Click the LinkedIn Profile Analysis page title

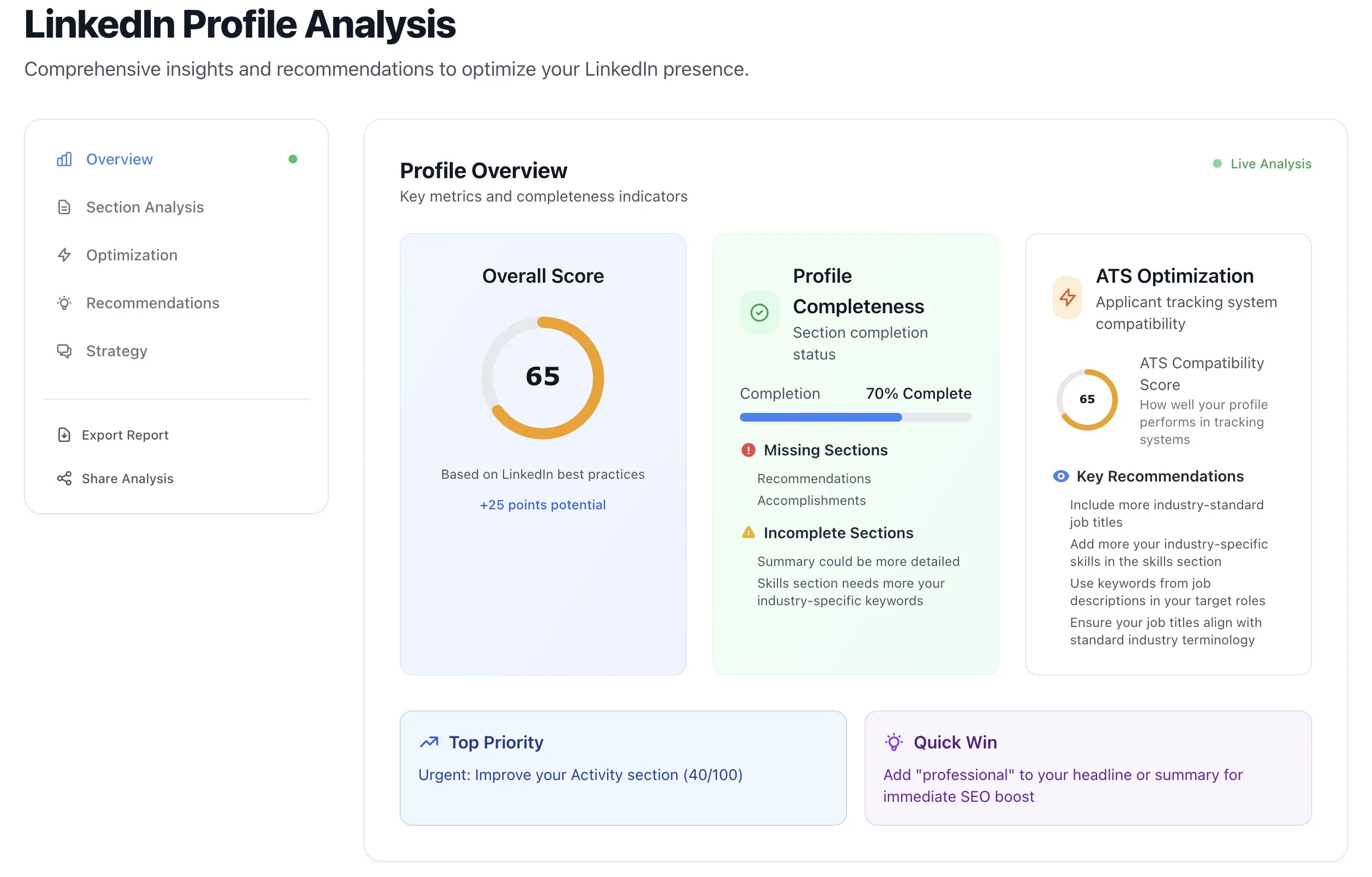point(240,24)
